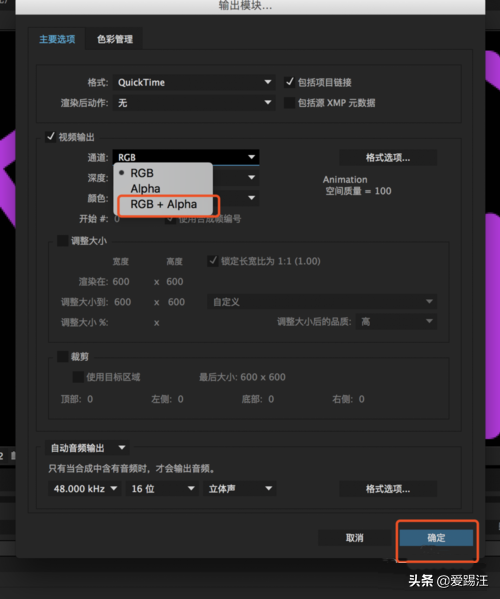Open the 16 位 bit depth dropdown

pos(162,489)
